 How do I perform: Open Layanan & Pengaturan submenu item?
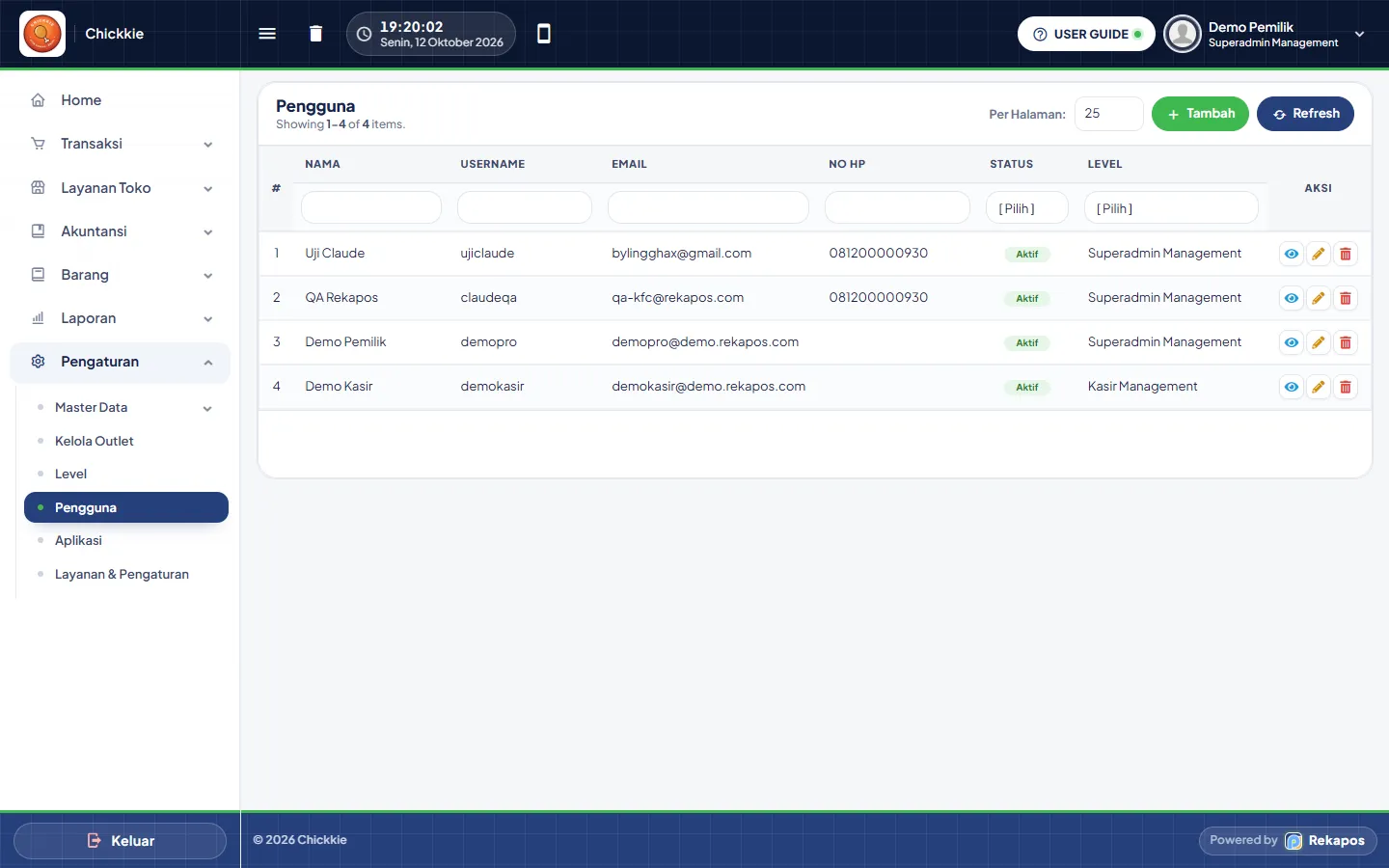[x=126, y=574]
